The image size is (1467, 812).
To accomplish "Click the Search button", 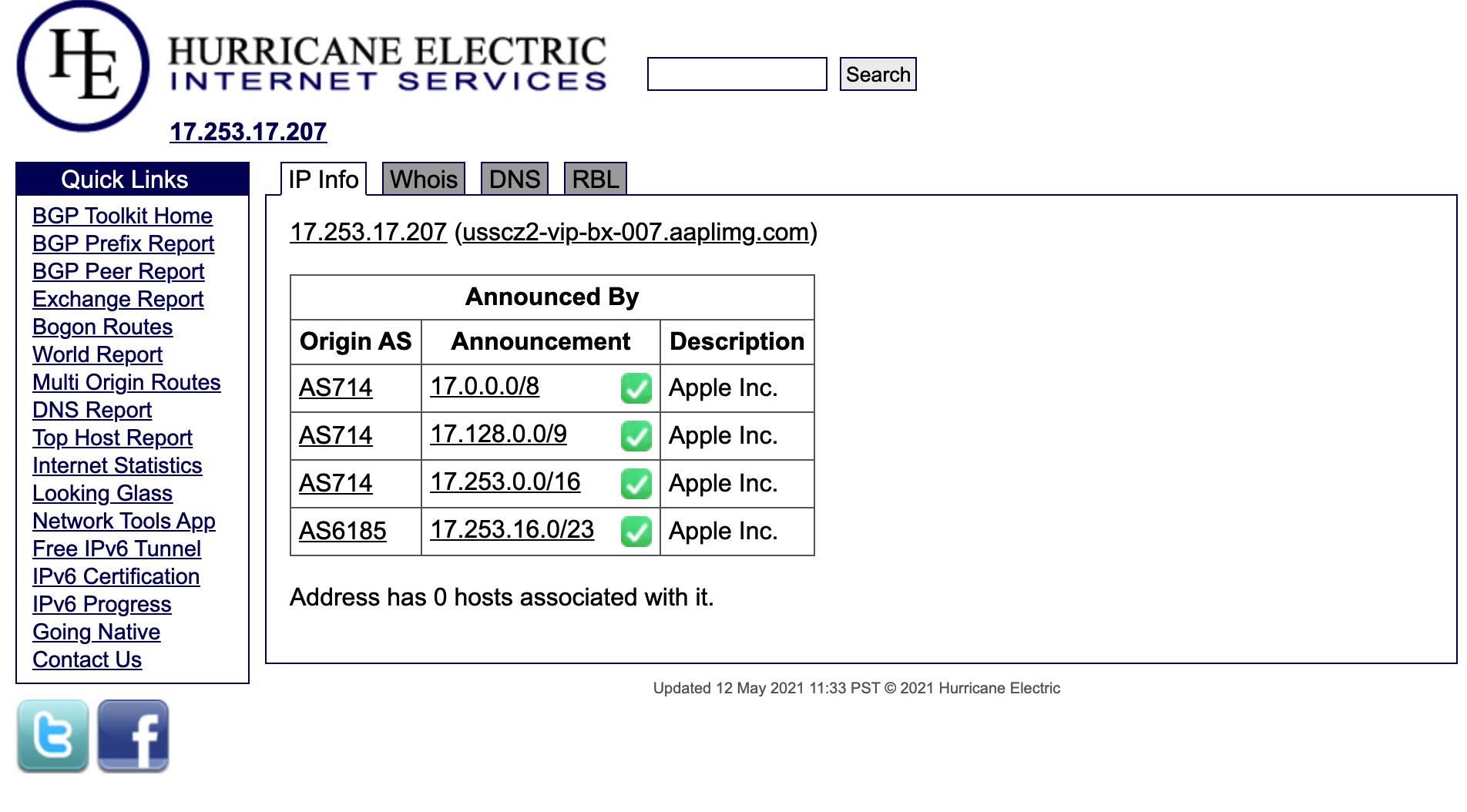I will (878, 74).
